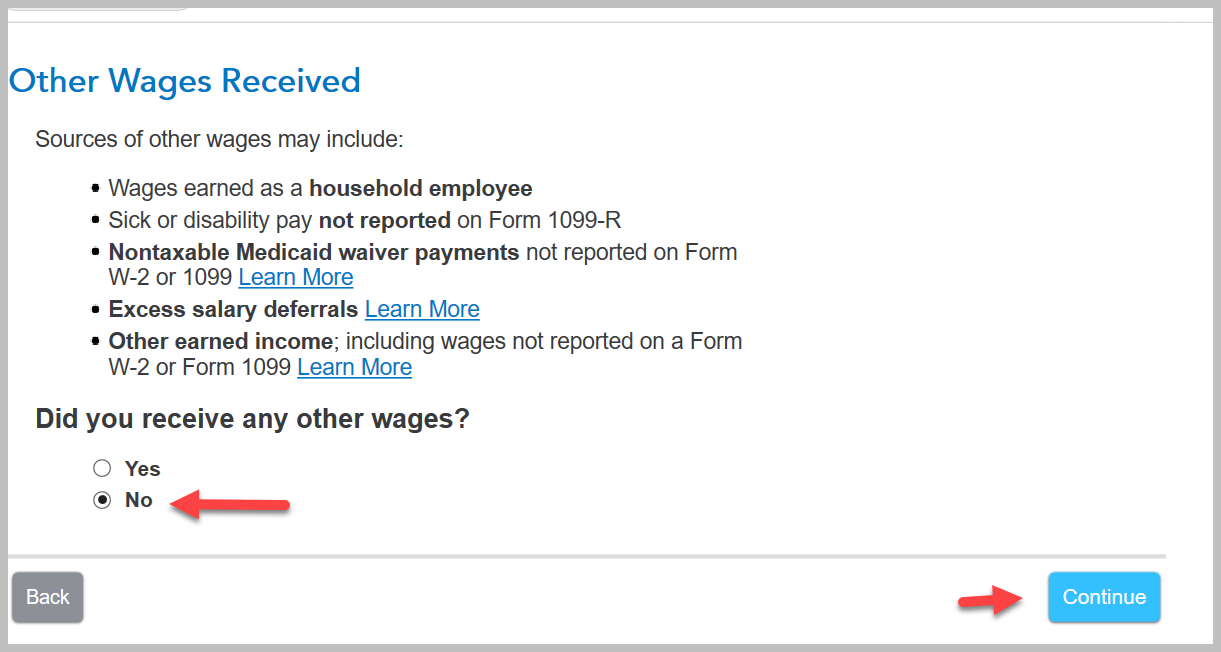This screenshot has width=1221, height=652.
Task: Click "Sources of other wages may include" text
Action: tap(219, 138)
